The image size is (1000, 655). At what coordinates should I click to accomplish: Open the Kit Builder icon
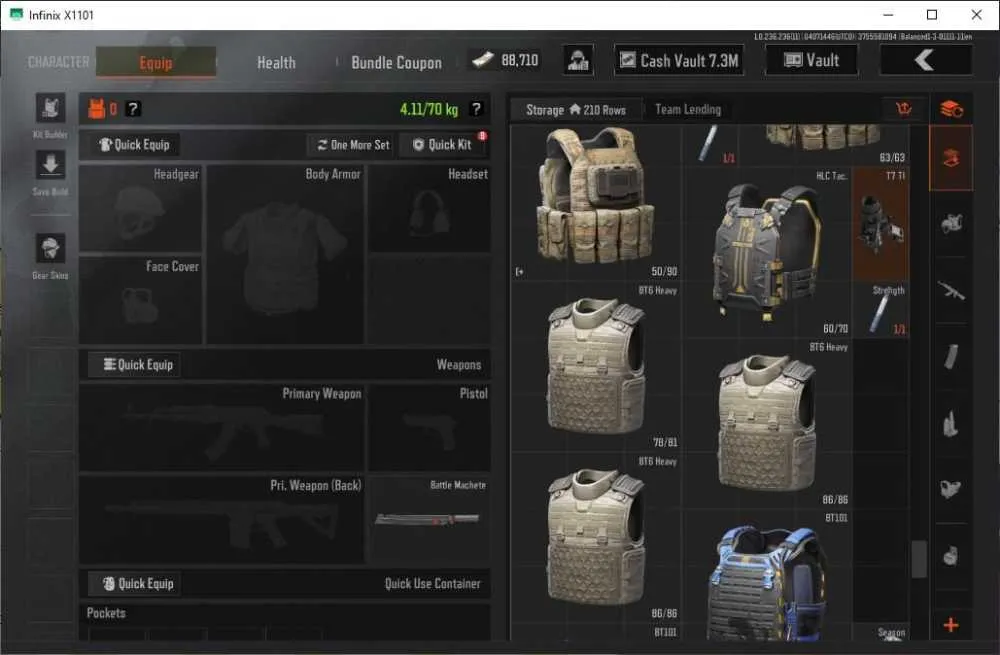[50, 108]
